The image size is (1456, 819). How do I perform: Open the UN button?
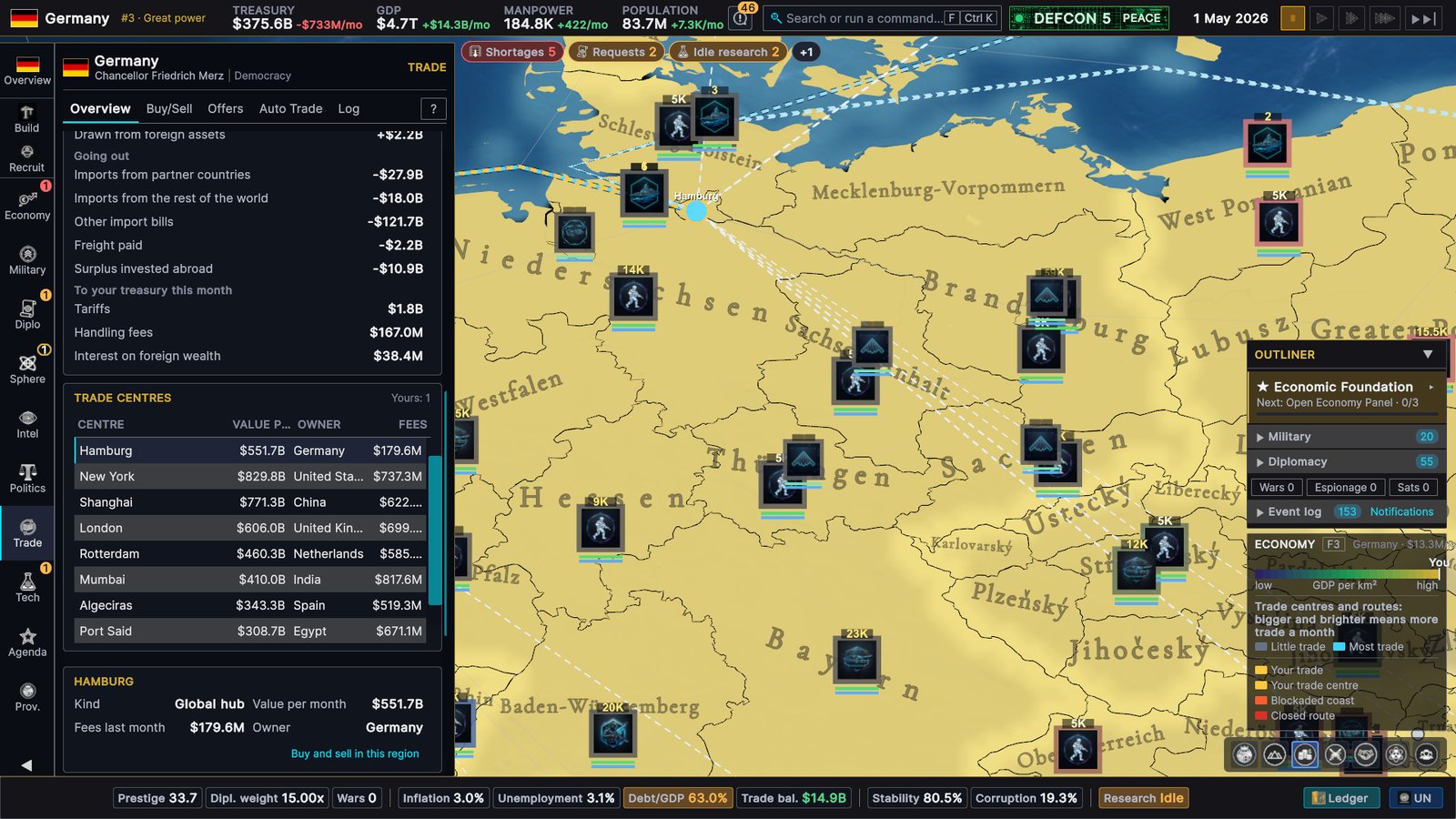click(x=1415, y=798)
